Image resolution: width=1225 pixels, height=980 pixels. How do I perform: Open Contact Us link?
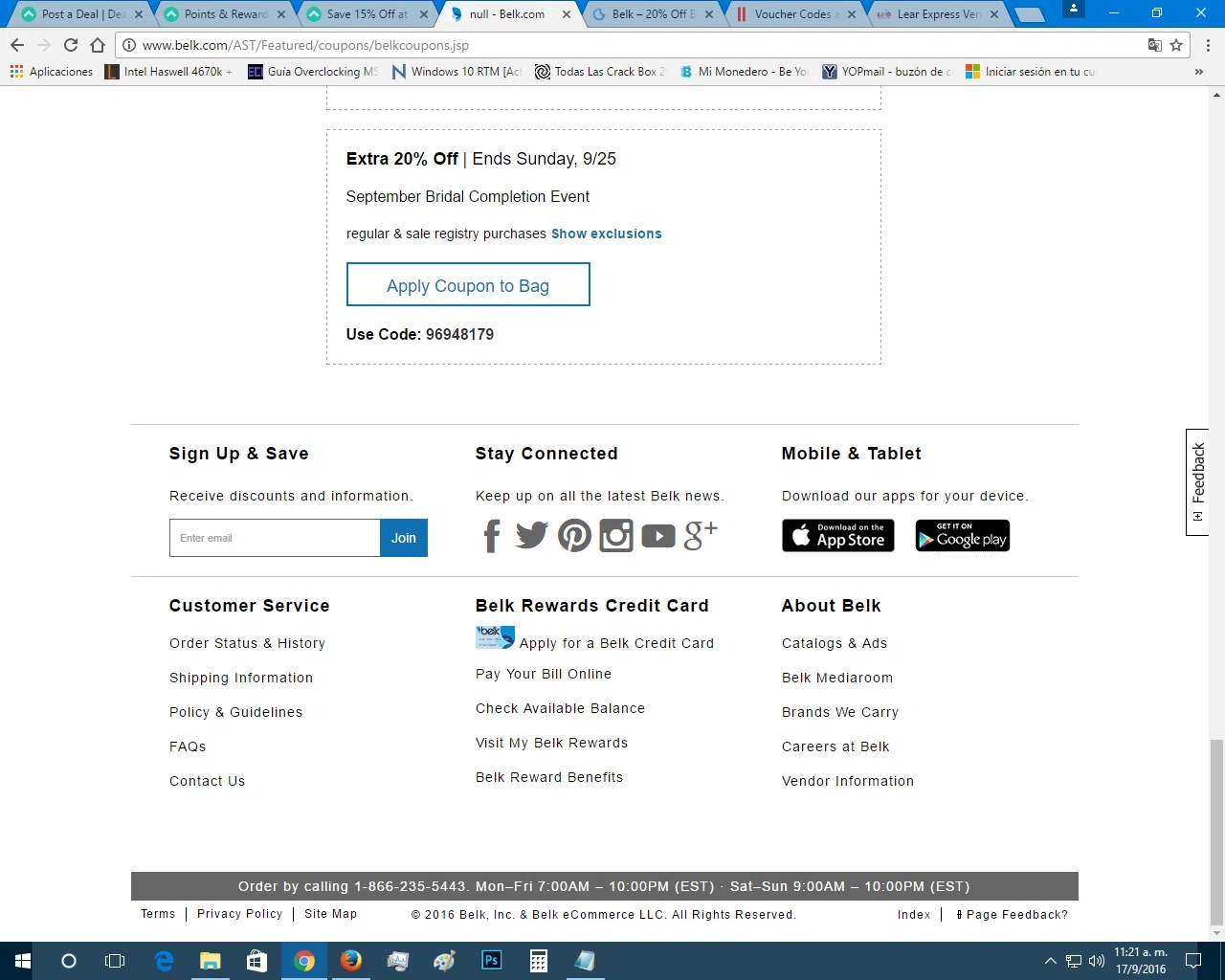tap(207, 781)
